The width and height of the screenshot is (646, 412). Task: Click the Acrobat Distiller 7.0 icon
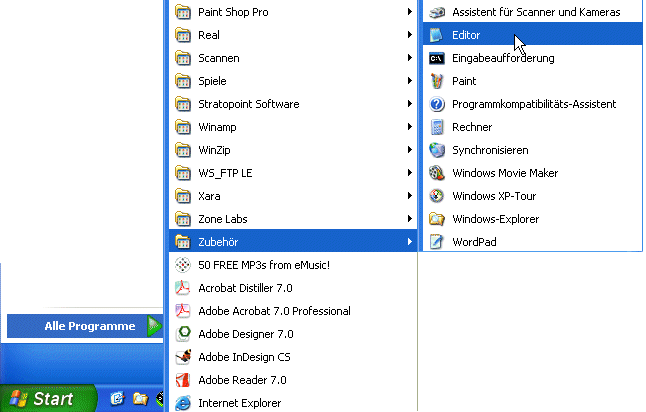point(182,288)
